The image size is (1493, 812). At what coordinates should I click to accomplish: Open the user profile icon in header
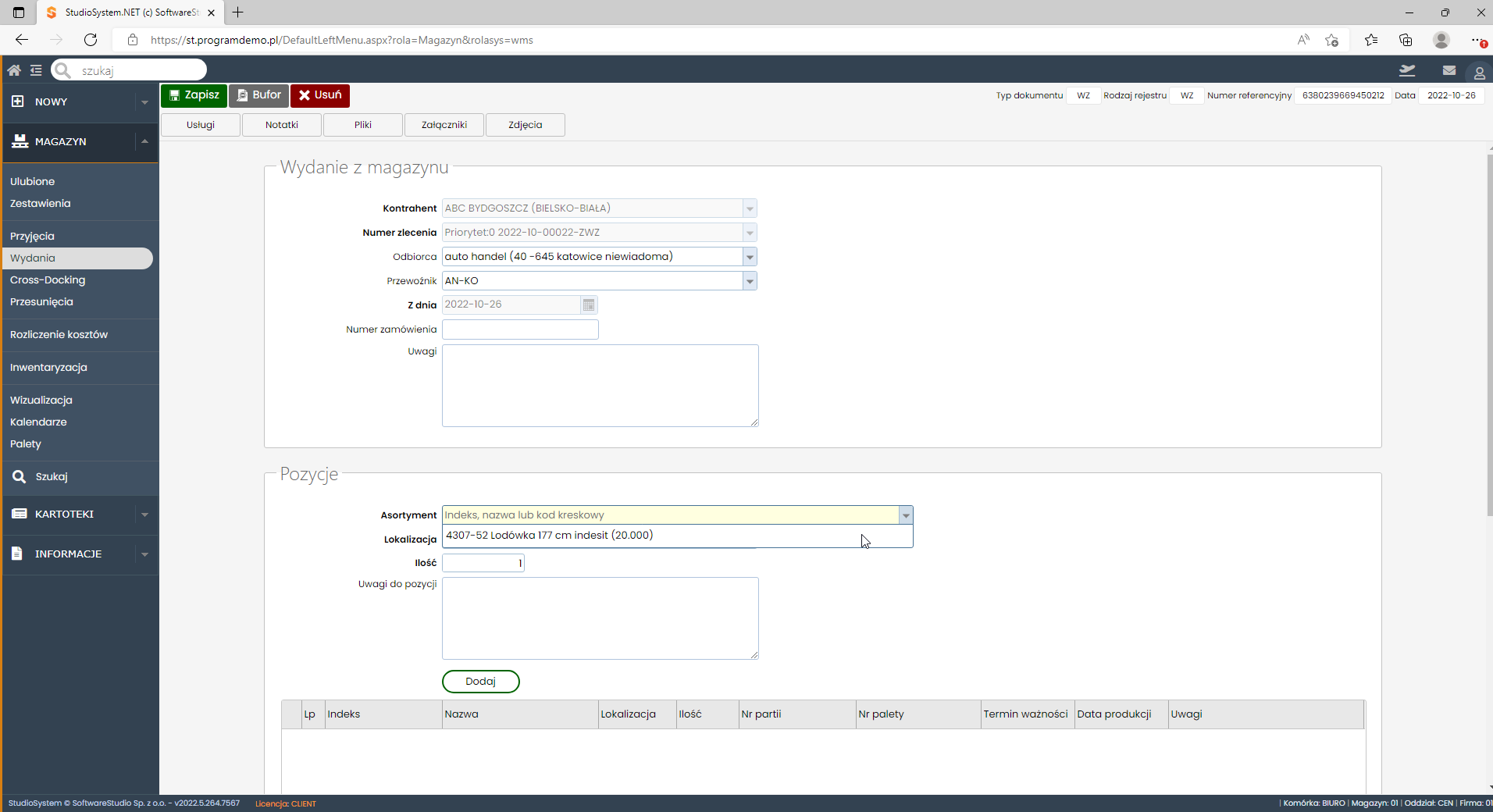pos(1479,73)
